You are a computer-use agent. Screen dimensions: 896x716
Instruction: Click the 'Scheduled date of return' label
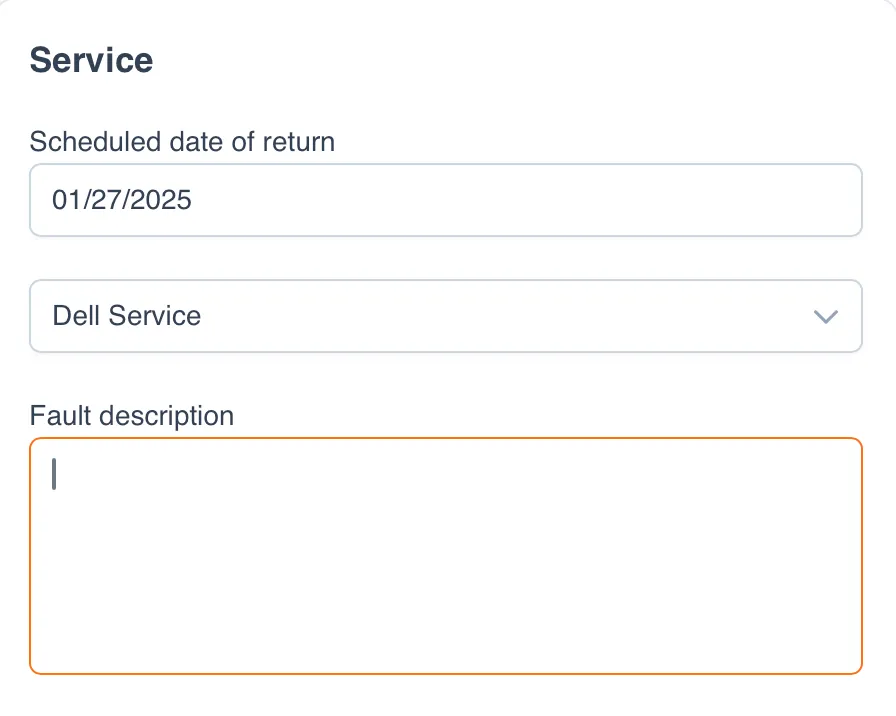(182, 142)
